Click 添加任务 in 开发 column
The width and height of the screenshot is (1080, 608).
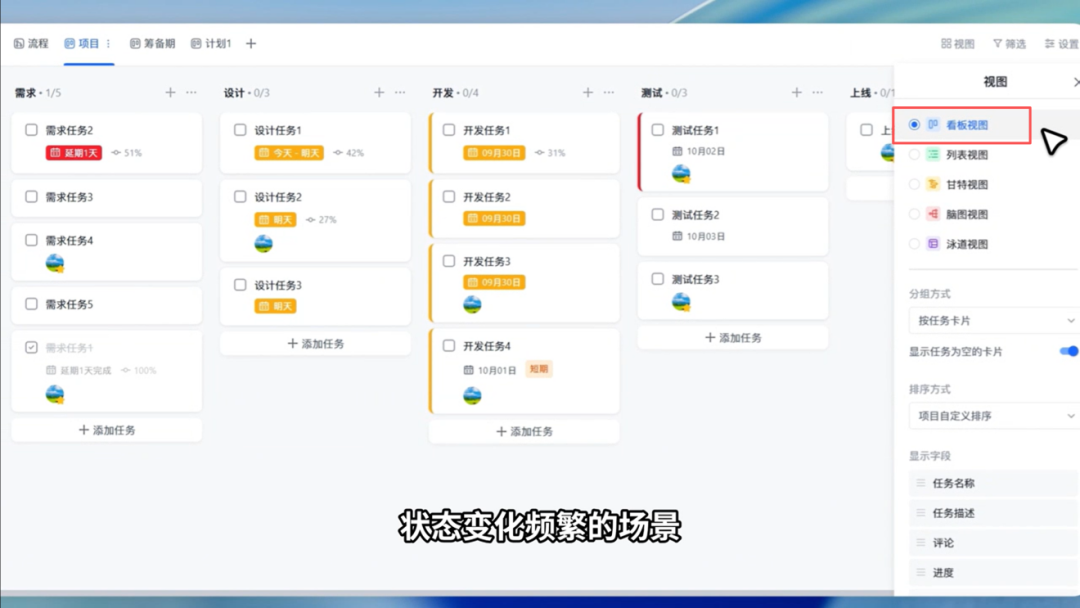(524, 431)
